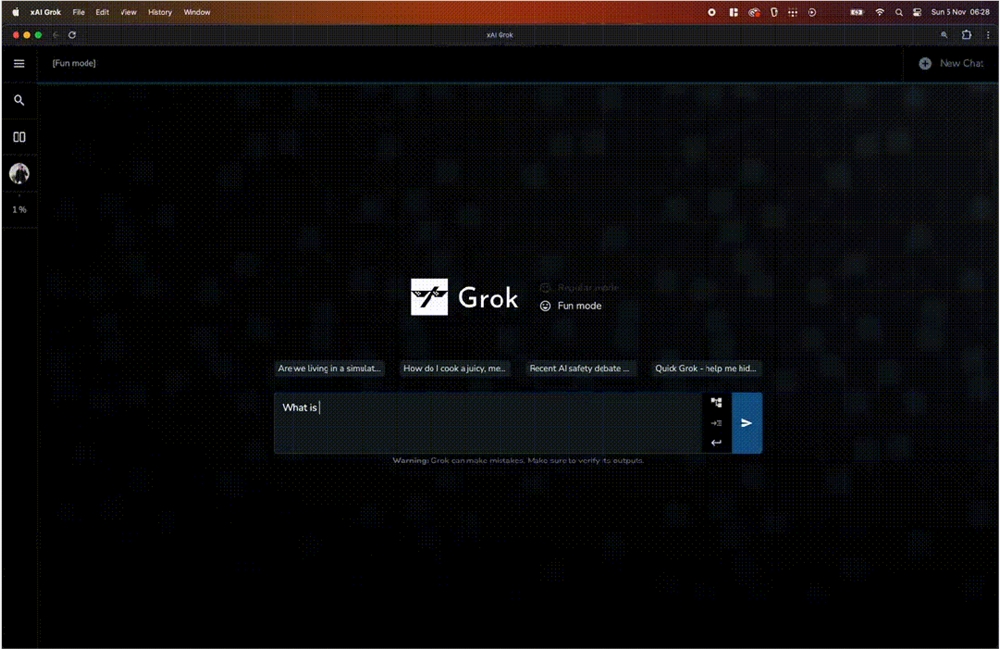Click the indent arrow icon in input box
This screenshot has height=649, width=1000.
[x=716, y=423]
